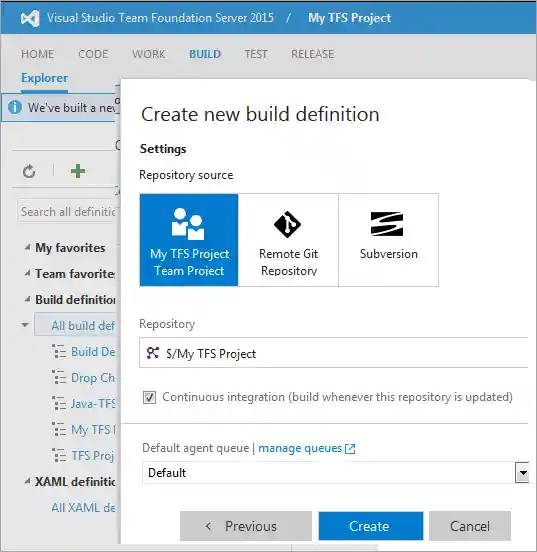This screenshot has height=552, width=537.
Task: Click the definition icon beside TFS Proj
Action: [x=59, y=456]
